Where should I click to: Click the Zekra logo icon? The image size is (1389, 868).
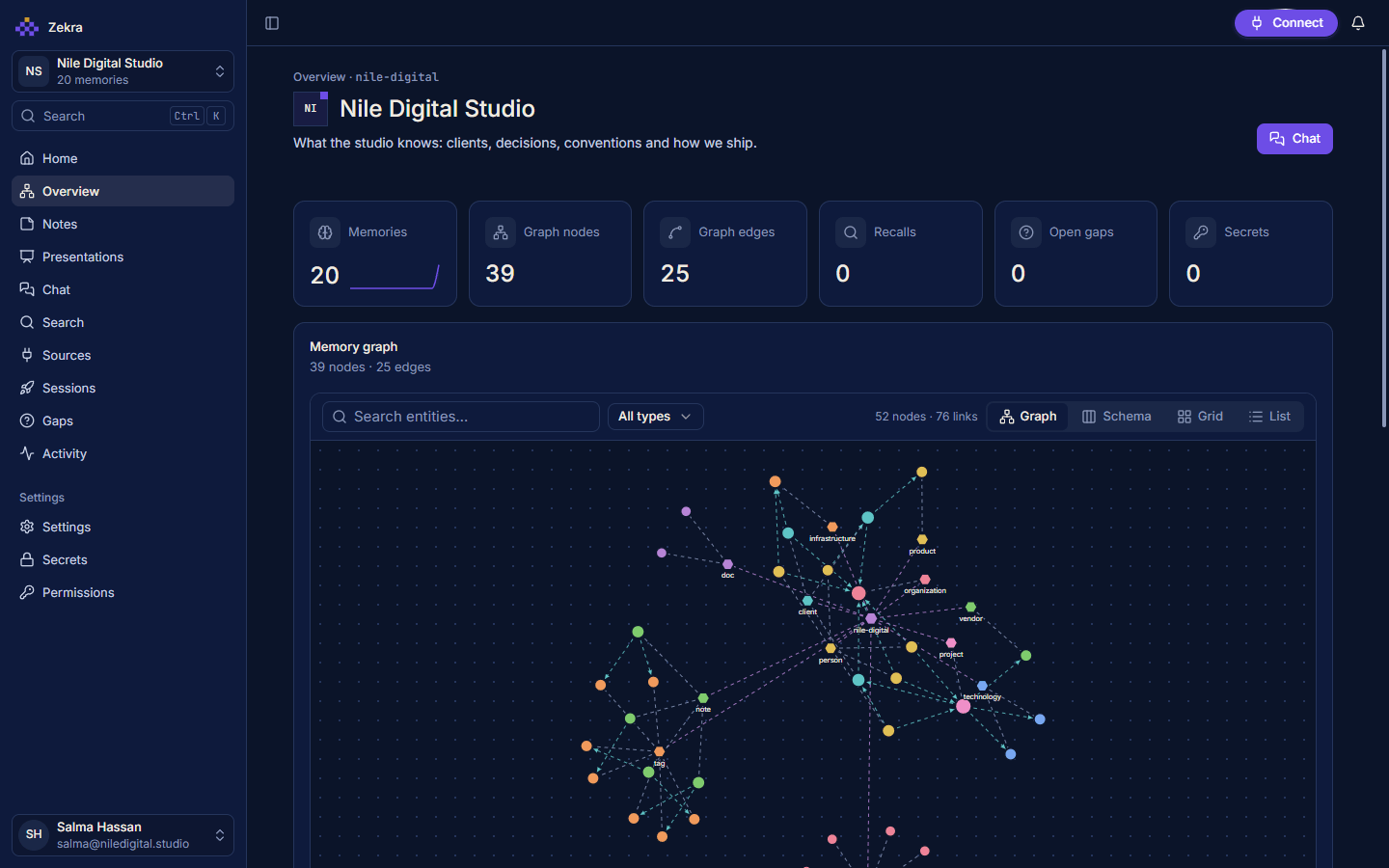tap(27, 27)
